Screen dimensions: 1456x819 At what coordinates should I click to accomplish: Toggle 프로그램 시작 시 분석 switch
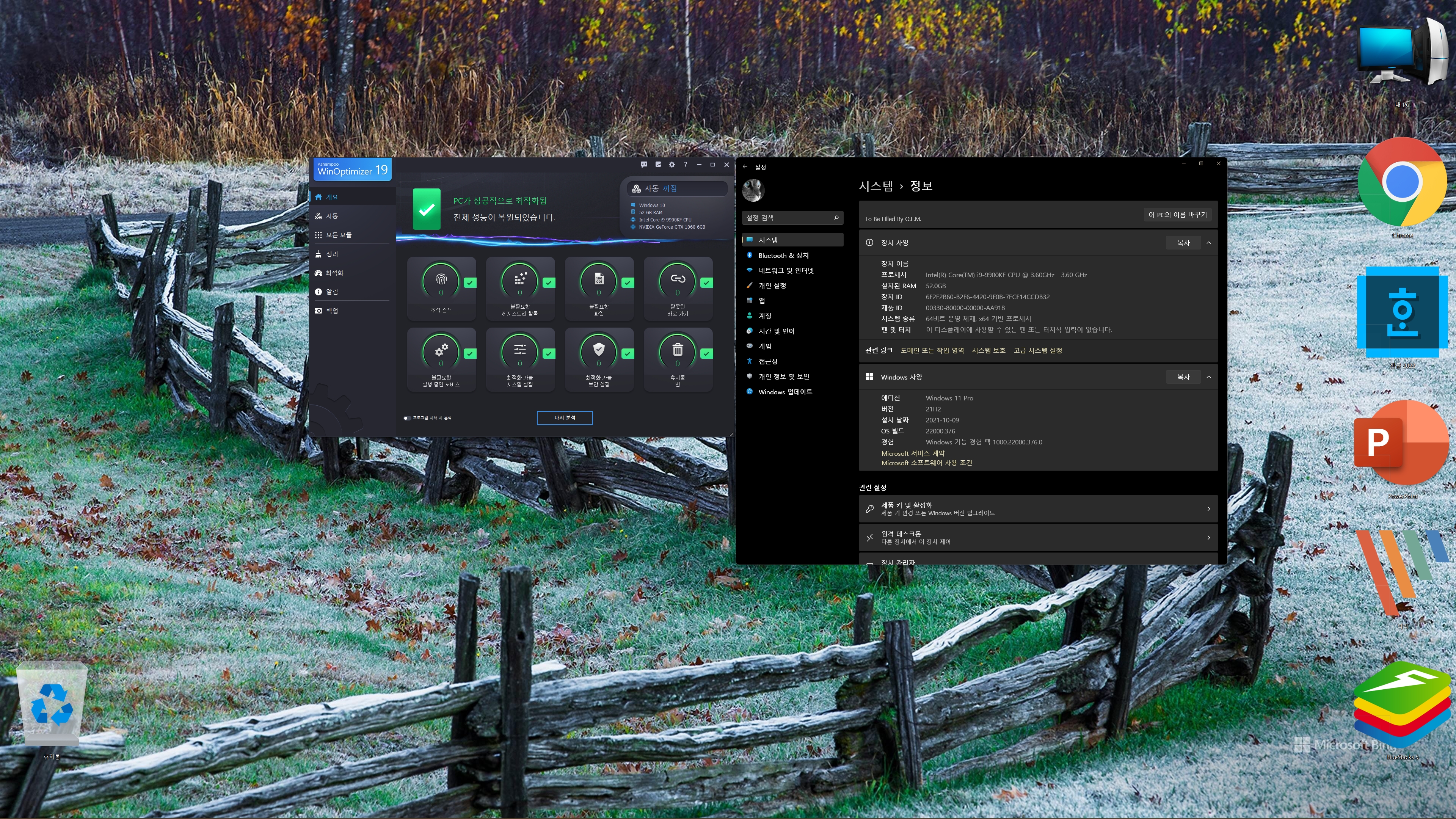tap(407, 418)
